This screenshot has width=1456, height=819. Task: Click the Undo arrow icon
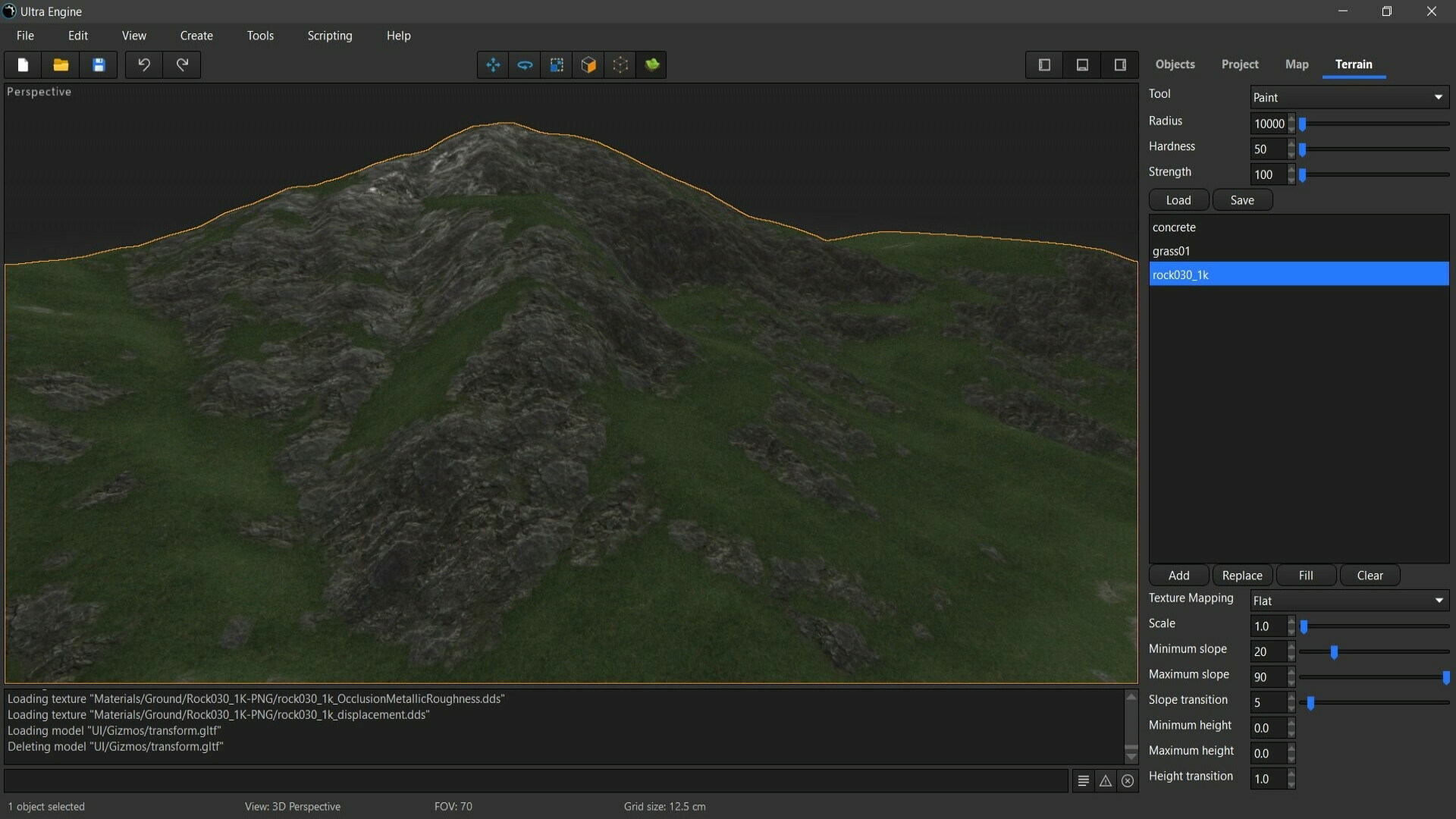[x=144, y=65]
